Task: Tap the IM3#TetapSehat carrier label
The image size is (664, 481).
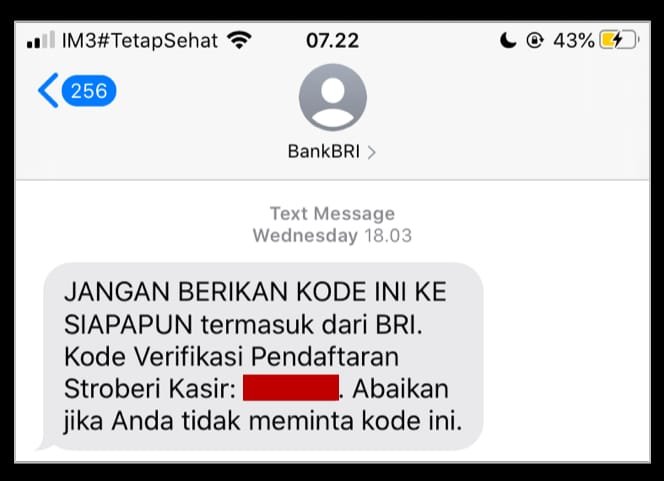Action: (140, 41)
